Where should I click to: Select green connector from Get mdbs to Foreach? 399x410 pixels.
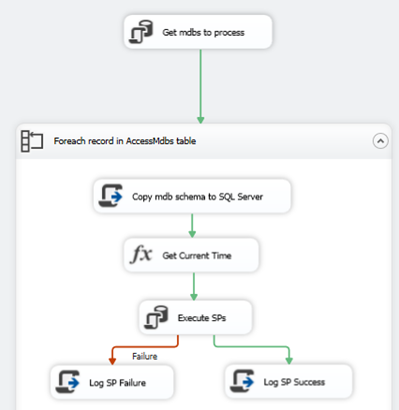[201, 87]
